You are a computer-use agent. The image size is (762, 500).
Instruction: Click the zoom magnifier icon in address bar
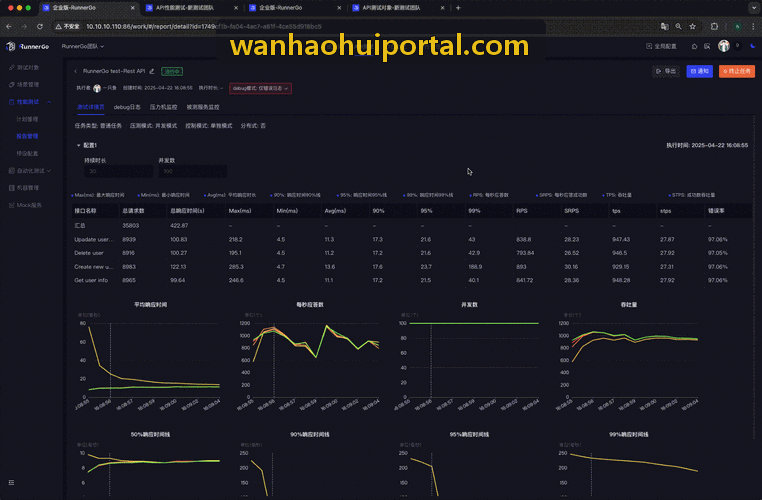tap(678, 26)
